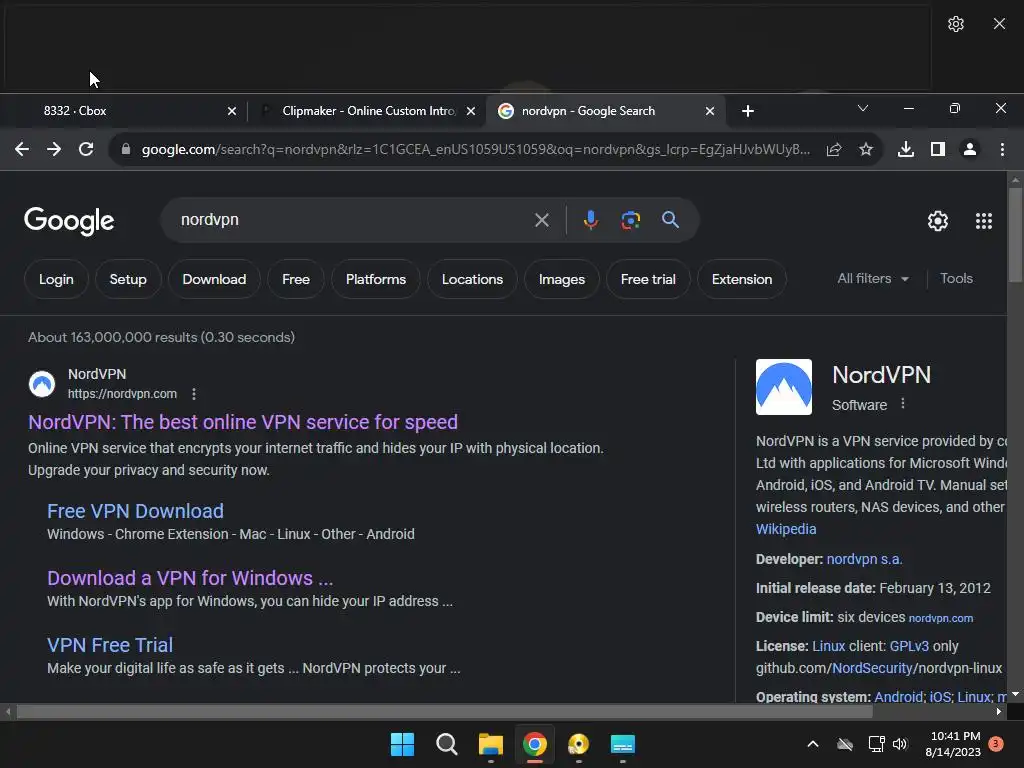The height and width of the screenshot is (768, 1024).
Task: Go back to the previous page
Action: coord(22,150)
